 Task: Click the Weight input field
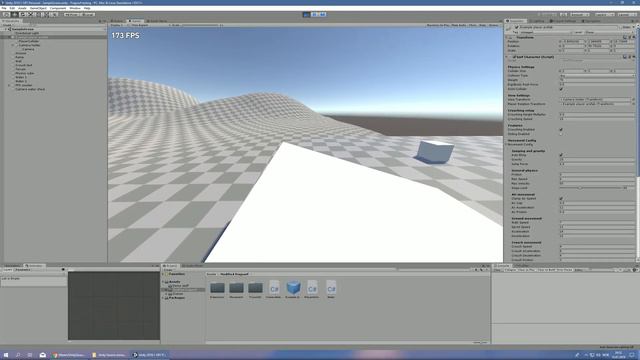coord(597,80)
